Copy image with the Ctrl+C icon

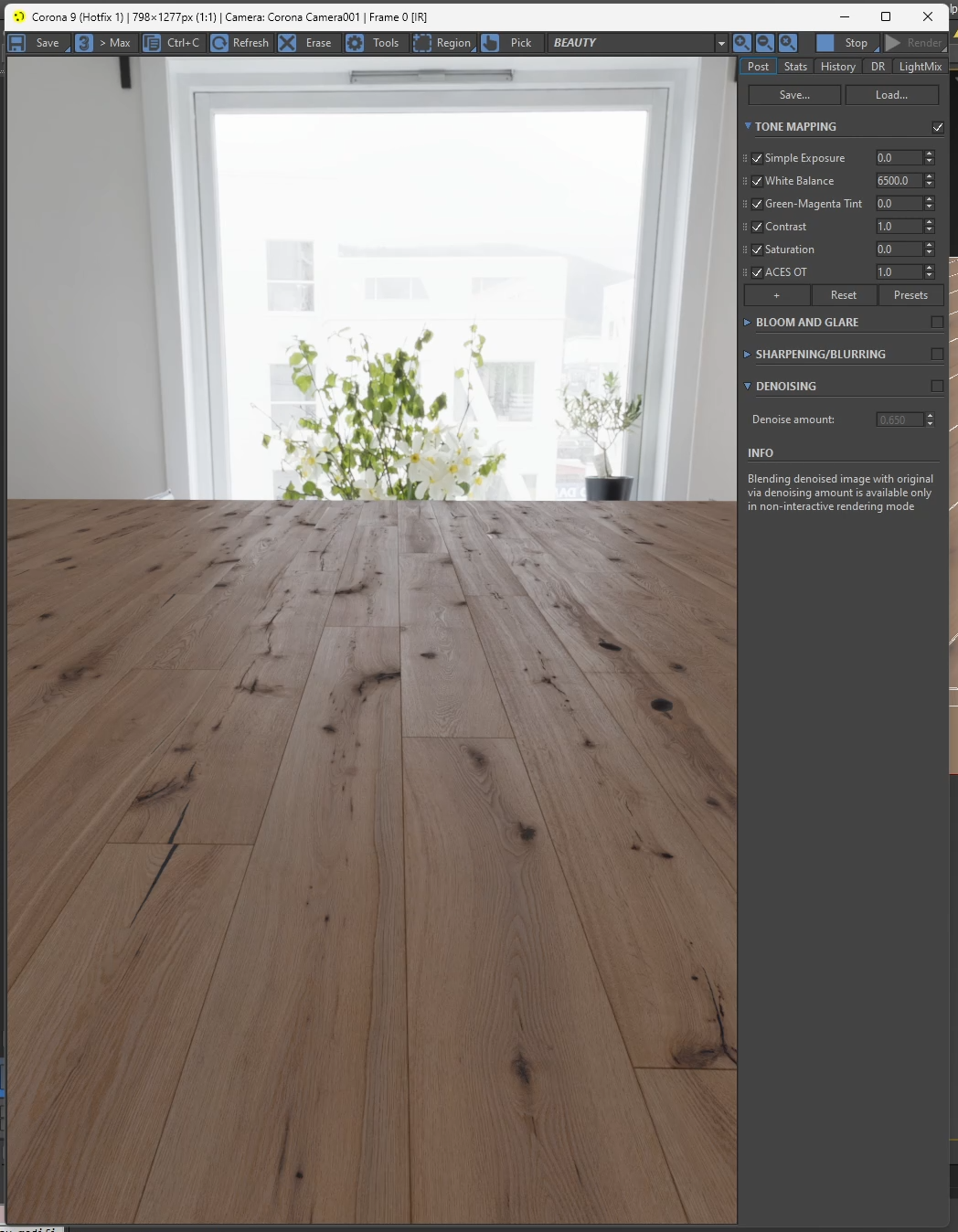150,43
